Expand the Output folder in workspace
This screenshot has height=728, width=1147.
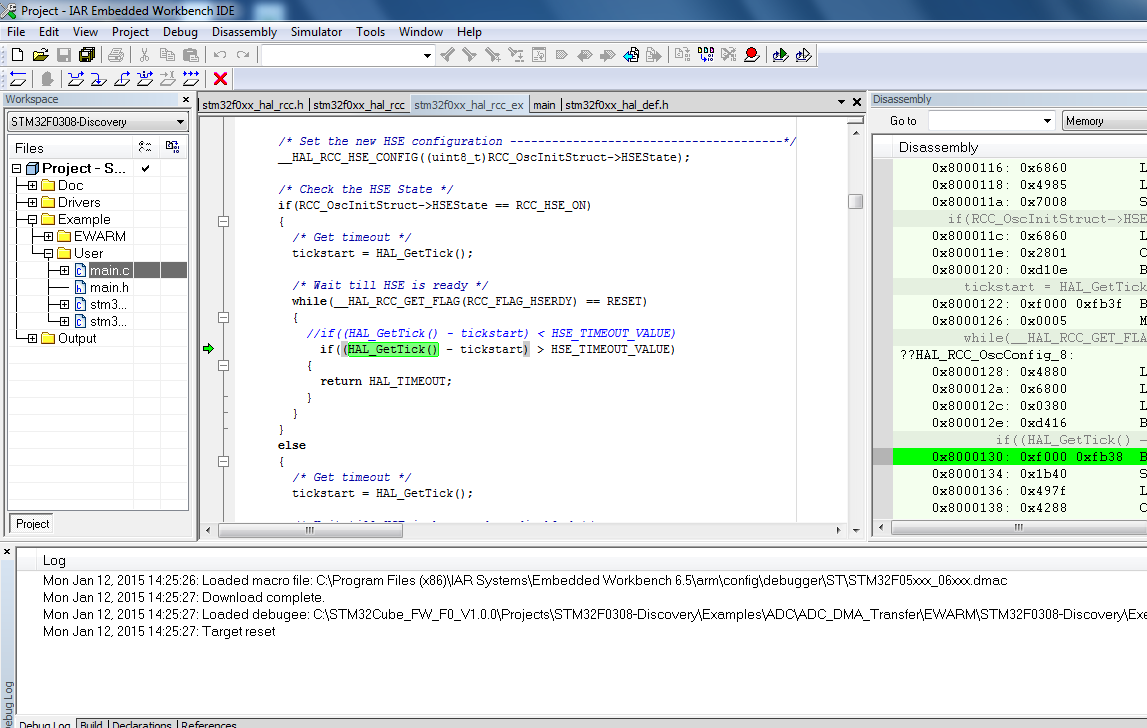(32, 339)
